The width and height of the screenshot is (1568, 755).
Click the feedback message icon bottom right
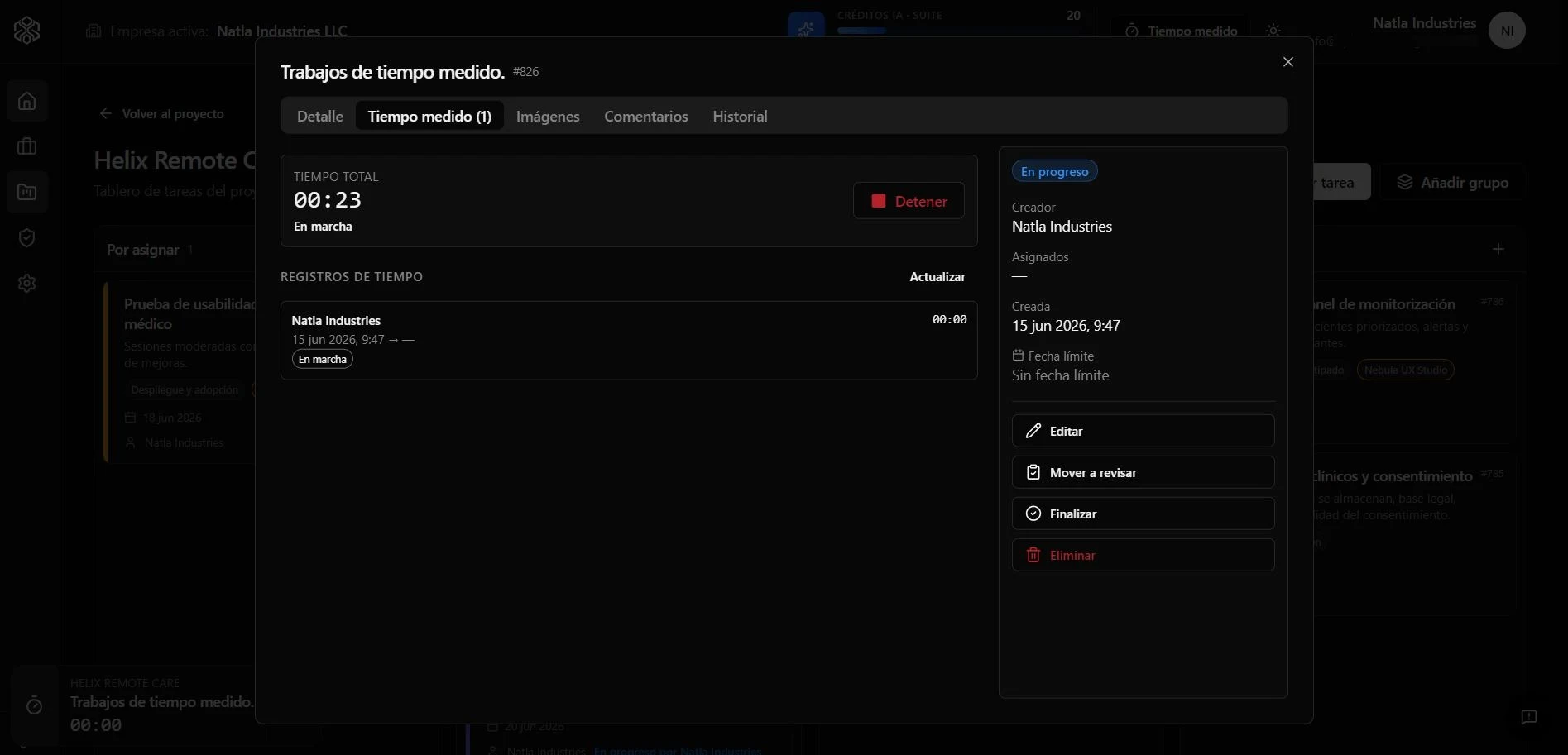1528,717
